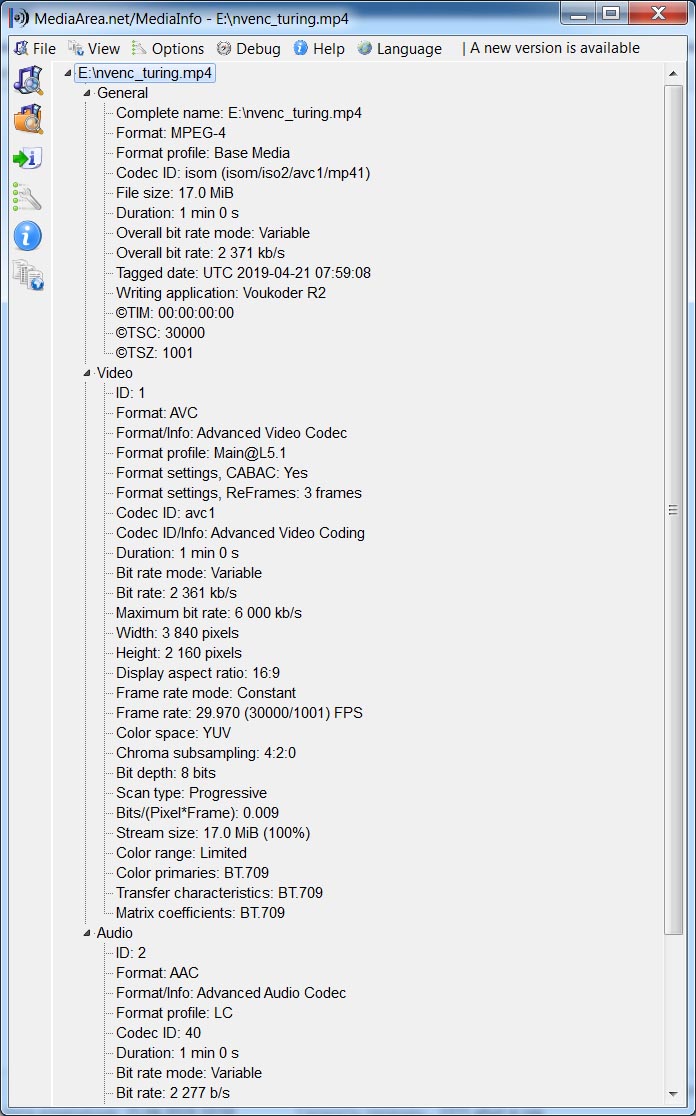Select 'Maximum bit rate: 6 000 kb/s' row
This screenshot has height=1116, width=696.
[x=209, y=613]
